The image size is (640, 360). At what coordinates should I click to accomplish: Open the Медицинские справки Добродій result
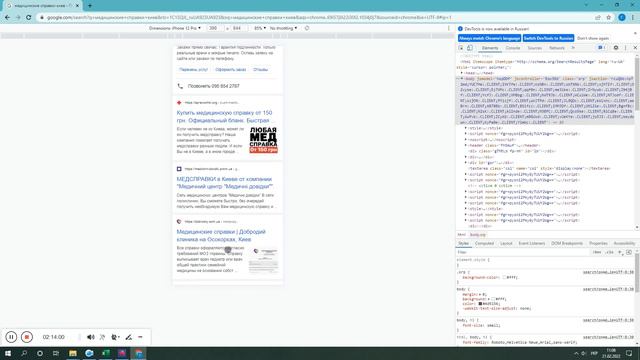221,236
